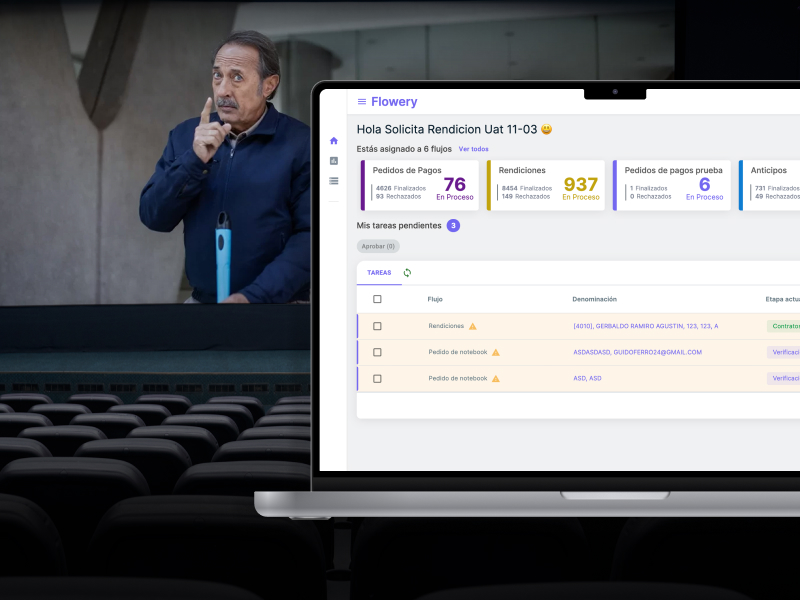Open the chart reports sidebar icon
The image size is (800, 600).
click(334, 161)
